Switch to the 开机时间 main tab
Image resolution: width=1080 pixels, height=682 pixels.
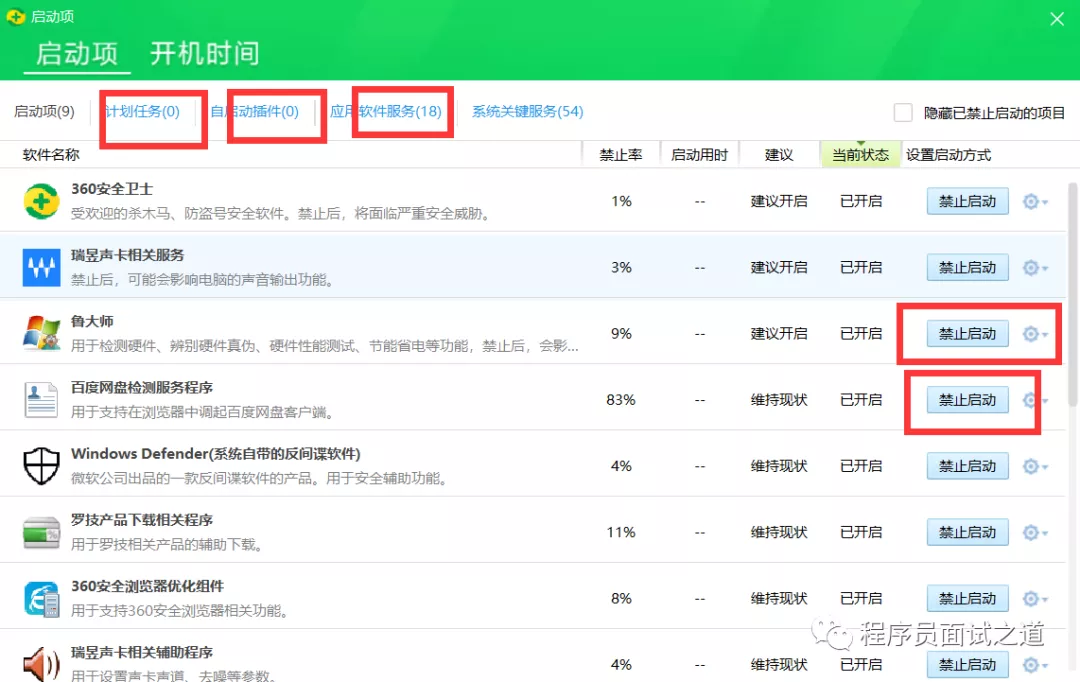click(205, 54)
